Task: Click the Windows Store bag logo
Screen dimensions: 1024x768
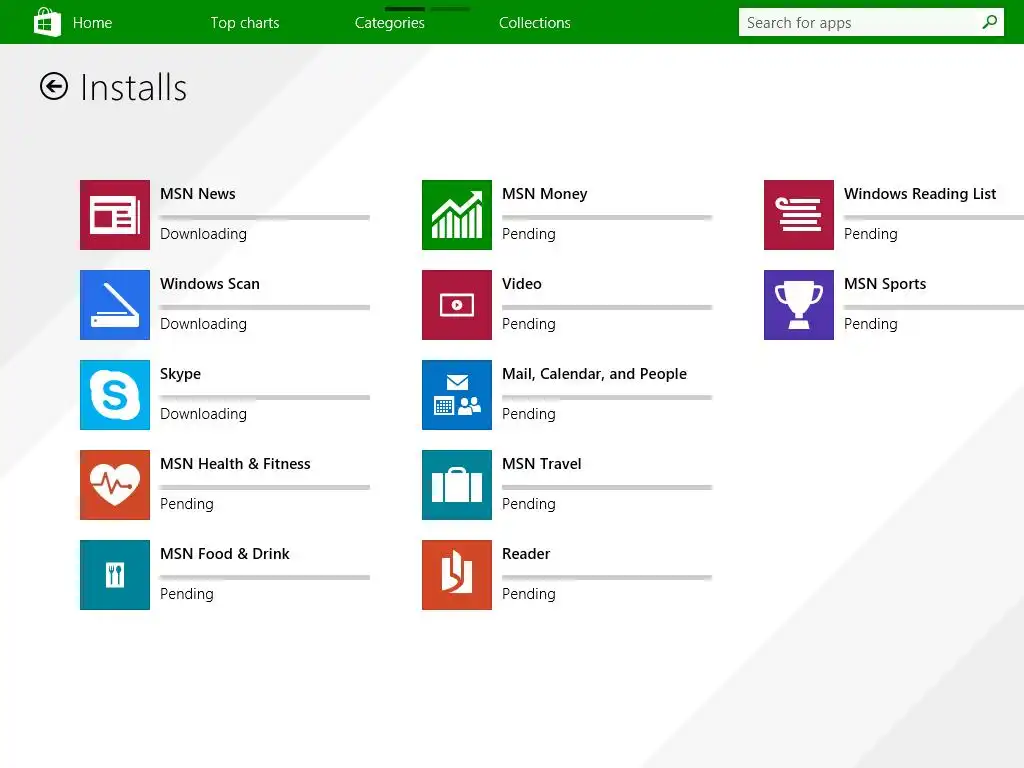Action: pyautogui.click(x=47, y=22)
